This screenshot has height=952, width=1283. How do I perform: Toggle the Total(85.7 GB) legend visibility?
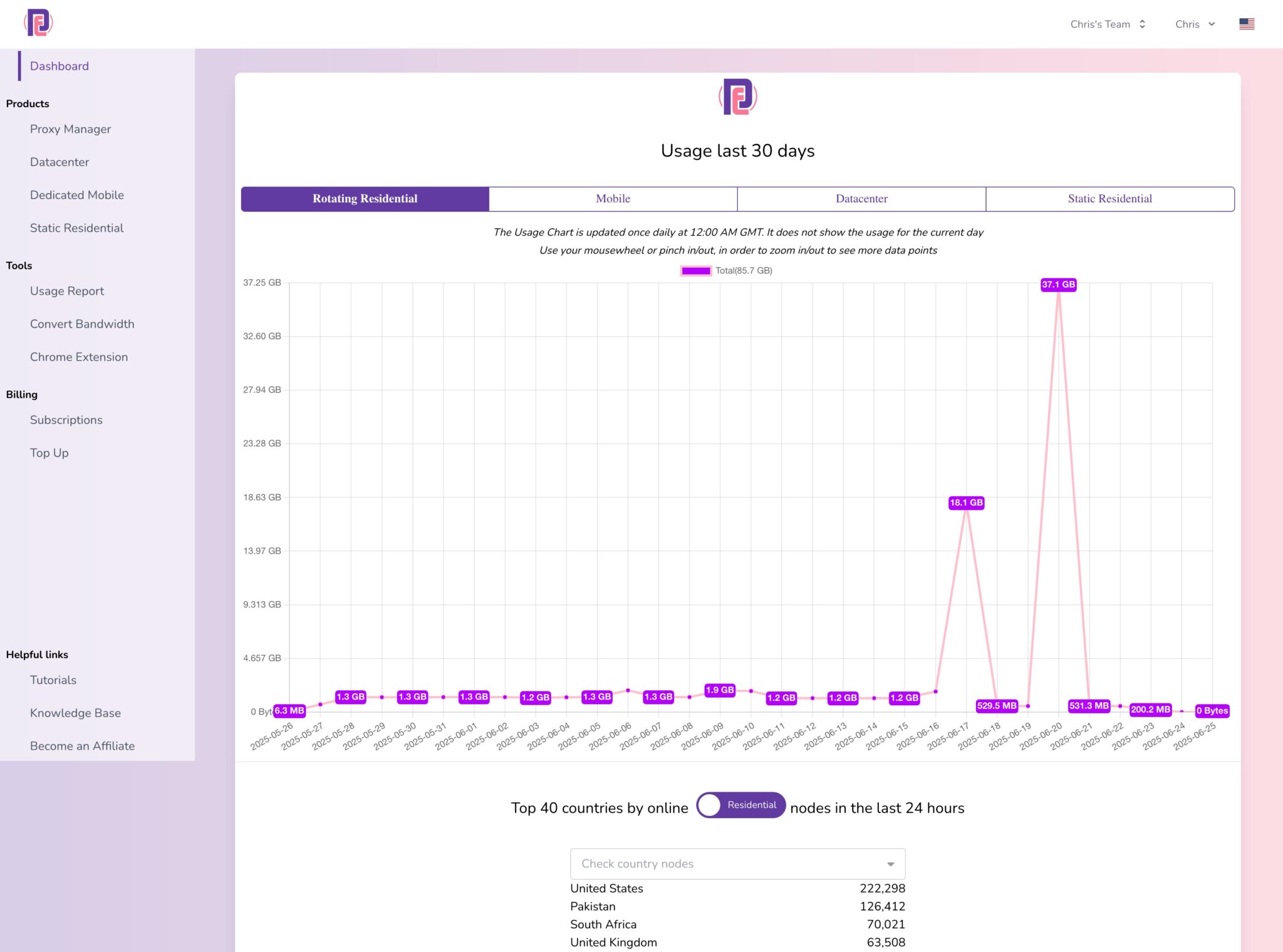click(x=727, y=271)
